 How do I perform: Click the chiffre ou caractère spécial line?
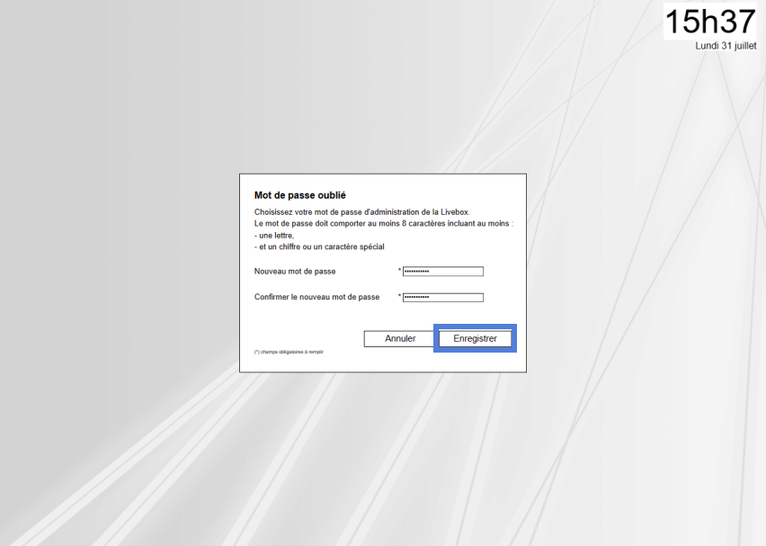point(320,247)
